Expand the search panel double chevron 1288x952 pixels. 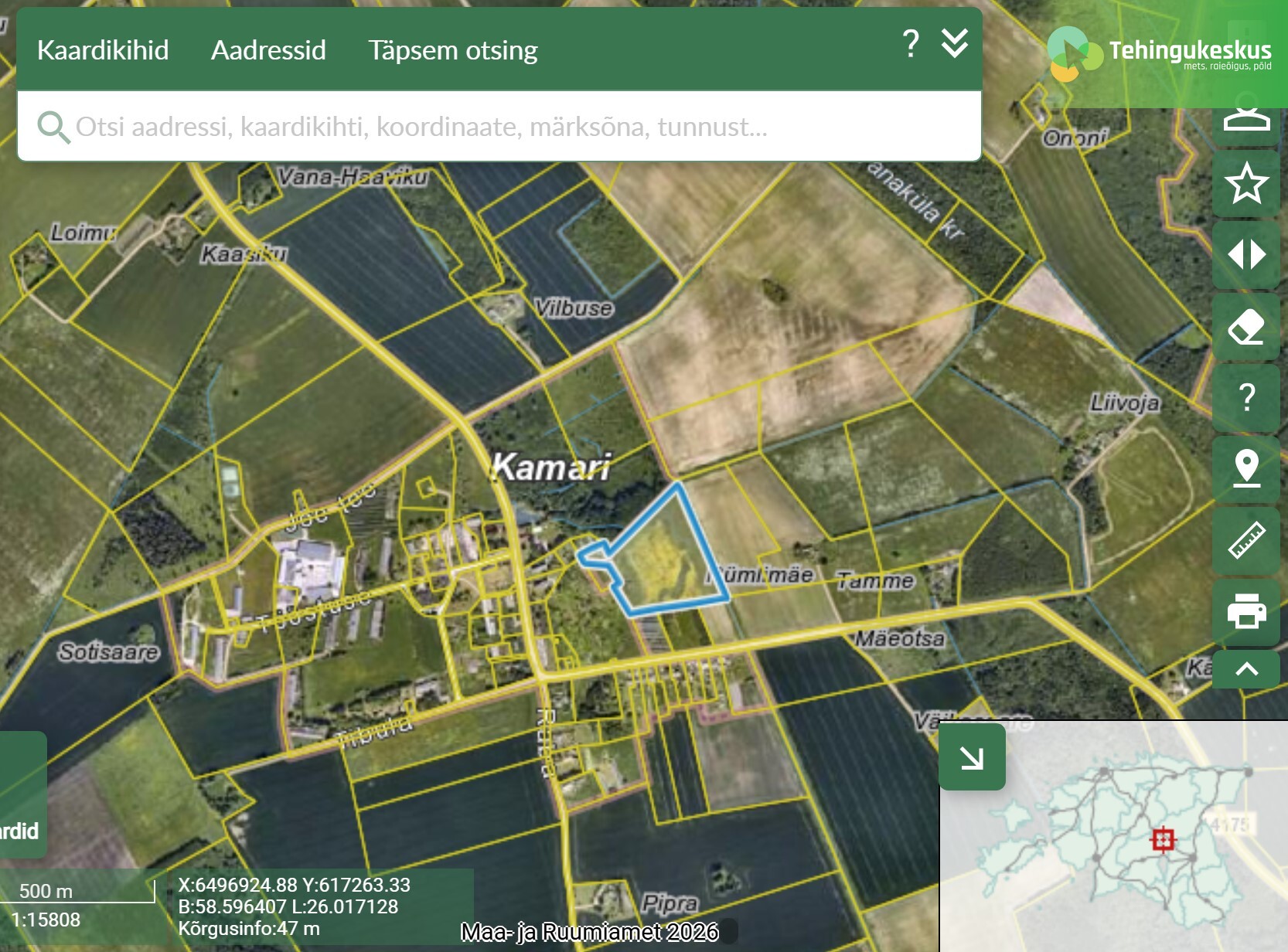[x=955, y=45]
